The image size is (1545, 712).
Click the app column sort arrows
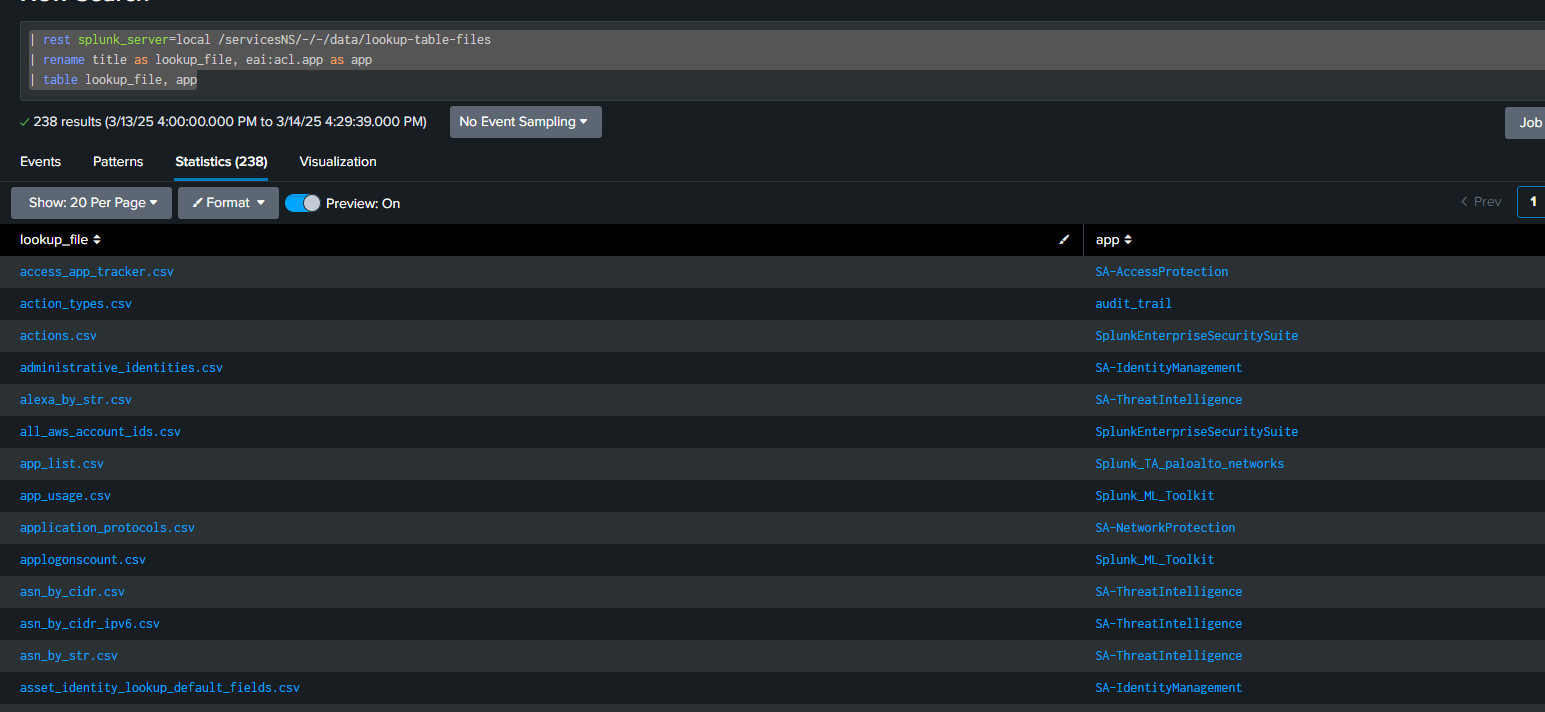(1128, 240)
